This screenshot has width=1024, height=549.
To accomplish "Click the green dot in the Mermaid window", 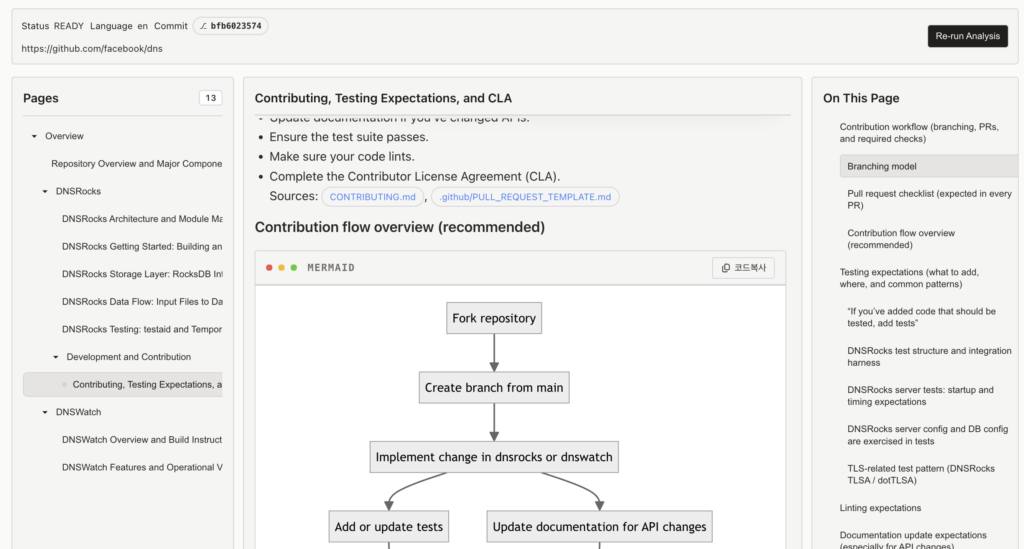I will pyautogui.click(x=294, y=268).
